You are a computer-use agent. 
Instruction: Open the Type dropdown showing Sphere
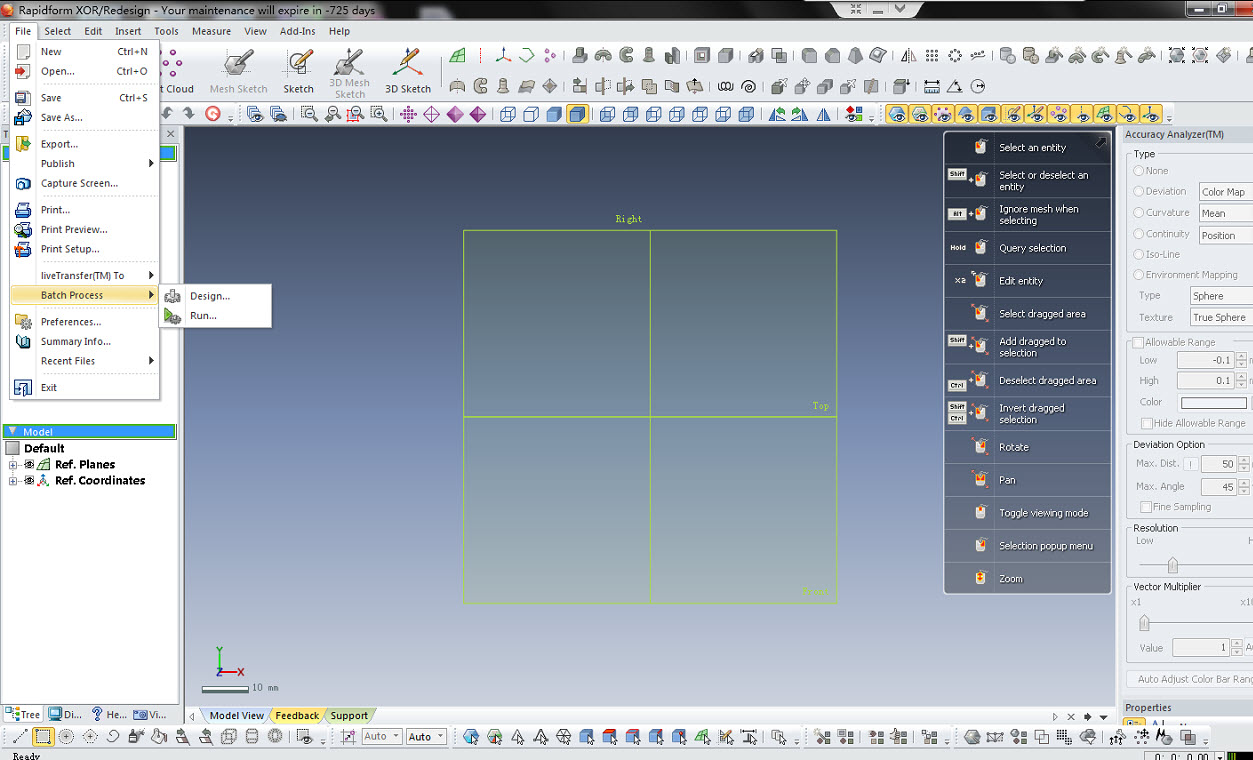pyautogui.click(x=1220, y=296)
